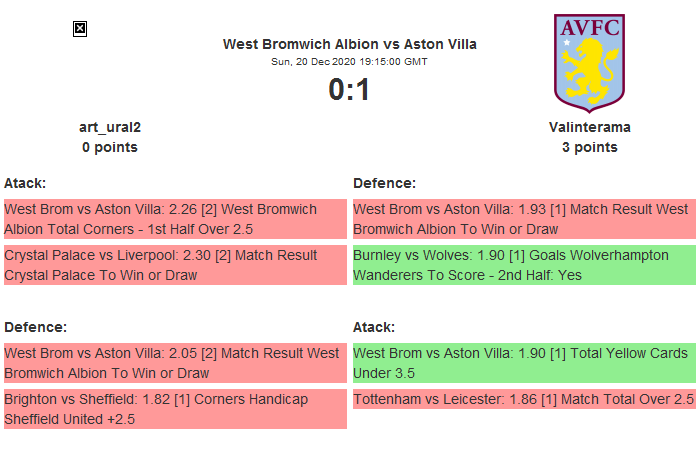
Task: Click the match date and time text
Action: pos(349,62)
